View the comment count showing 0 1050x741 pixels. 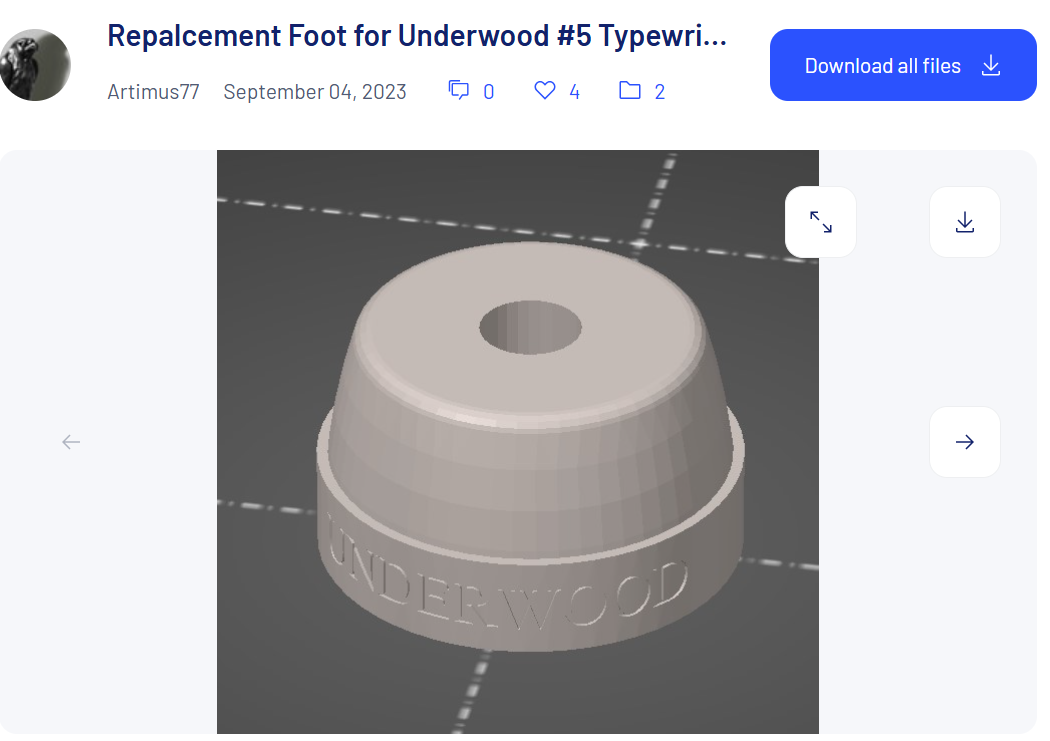pyautogui.click(x=487, y=91)
